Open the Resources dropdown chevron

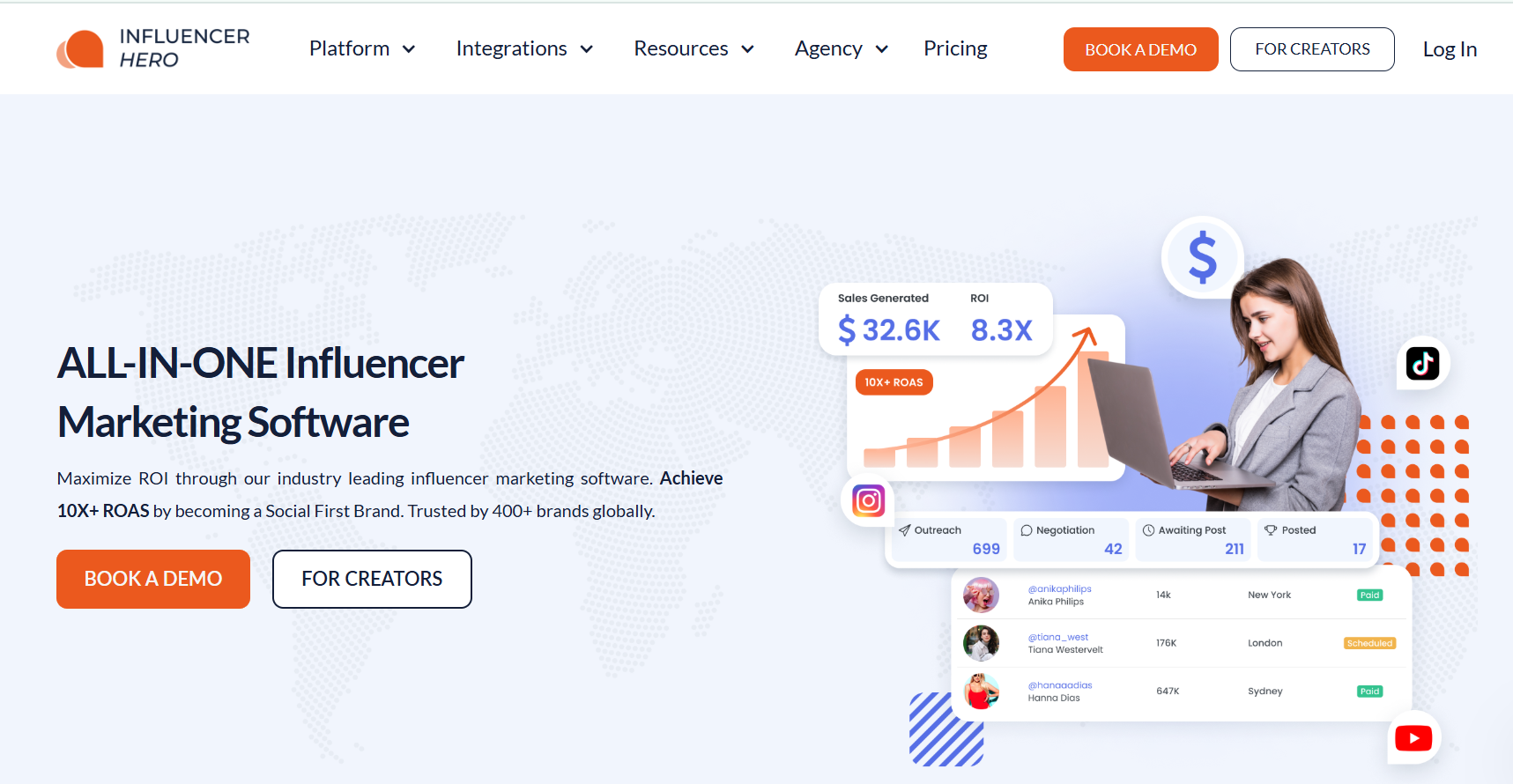coord(747,49)
